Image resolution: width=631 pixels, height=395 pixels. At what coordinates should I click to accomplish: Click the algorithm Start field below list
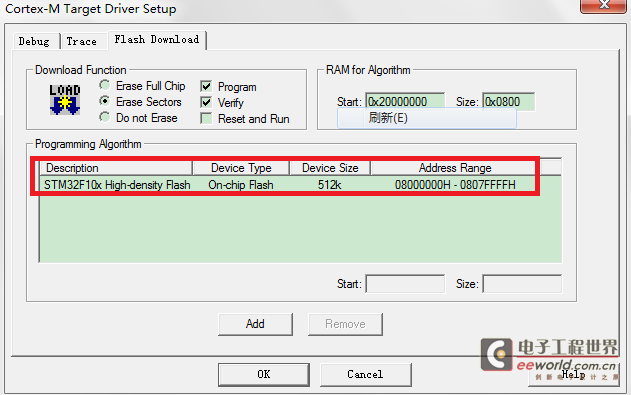[x=405, y=284]
